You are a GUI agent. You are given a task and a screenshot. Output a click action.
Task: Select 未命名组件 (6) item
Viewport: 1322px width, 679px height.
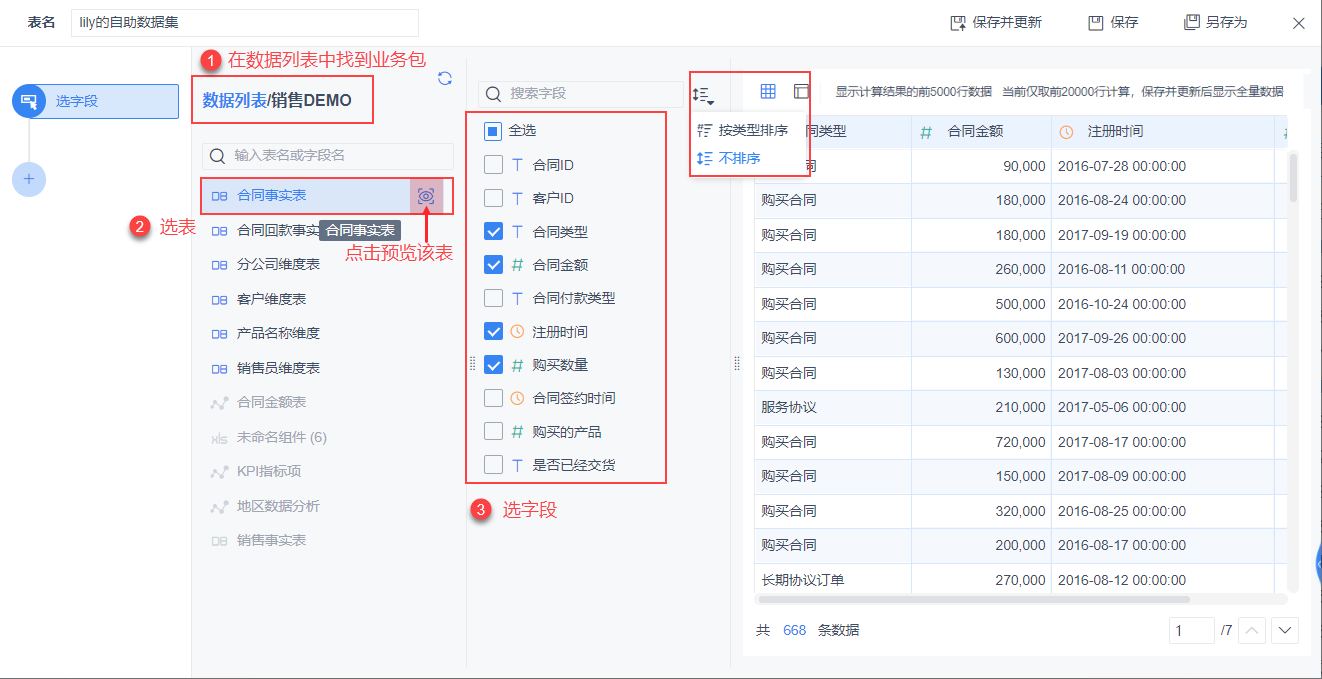coord(327,437)
